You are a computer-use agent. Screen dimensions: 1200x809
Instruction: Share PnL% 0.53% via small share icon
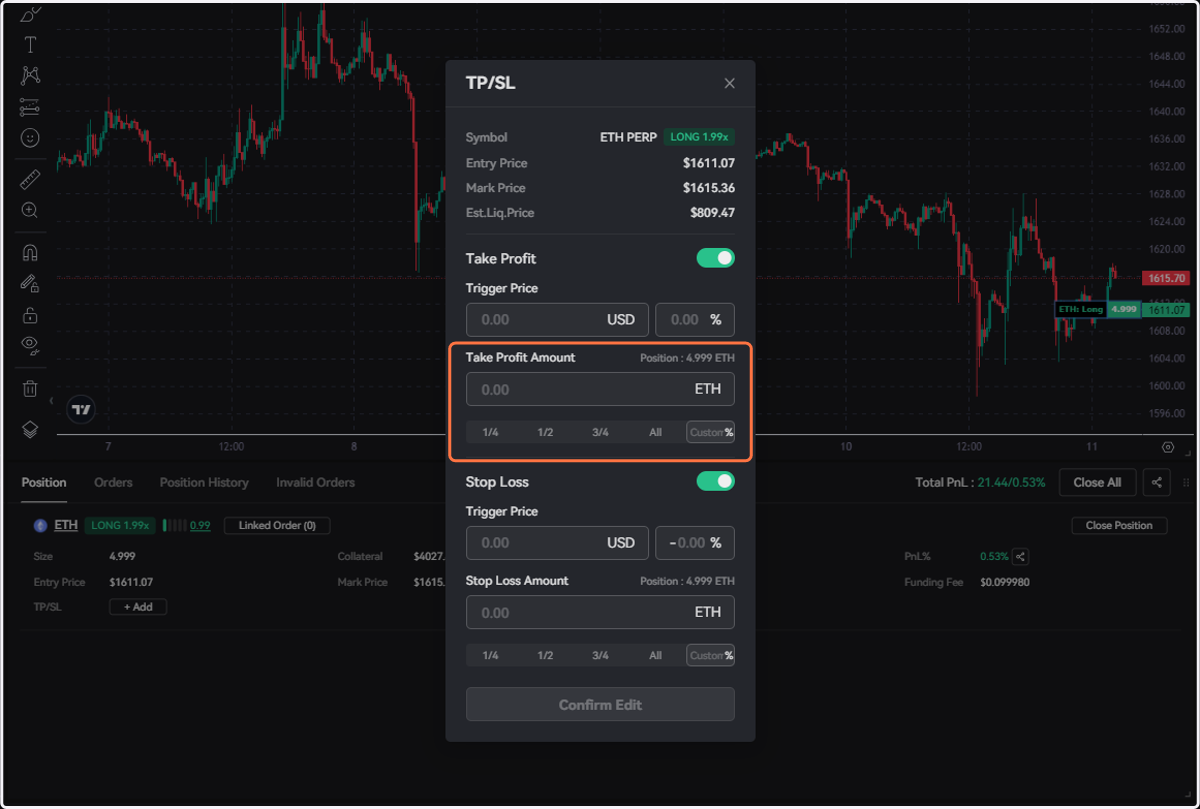[x=1020, y=557]
